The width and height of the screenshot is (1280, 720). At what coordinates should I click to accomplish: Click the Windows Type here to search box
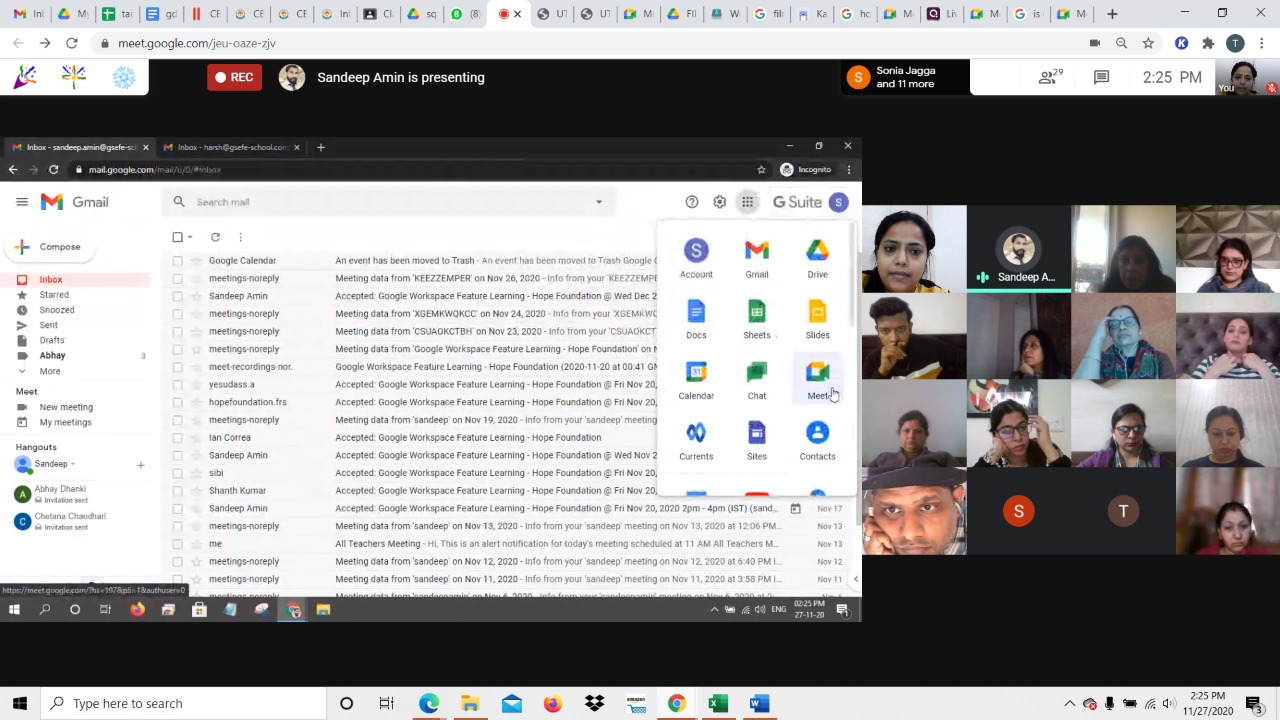pos(185,703)
